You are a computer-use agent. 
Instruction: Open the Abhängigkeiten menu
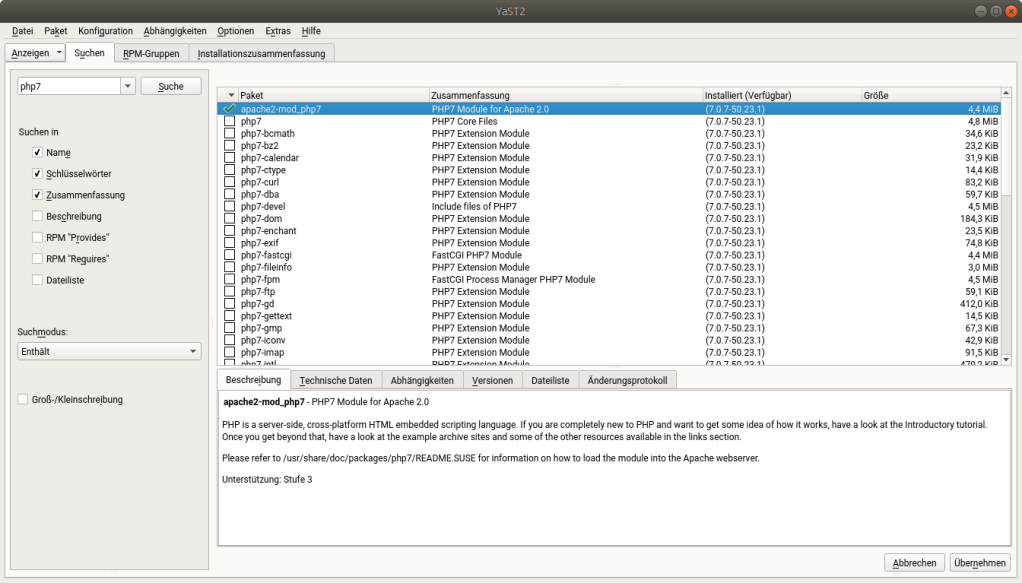coord(175,31)
